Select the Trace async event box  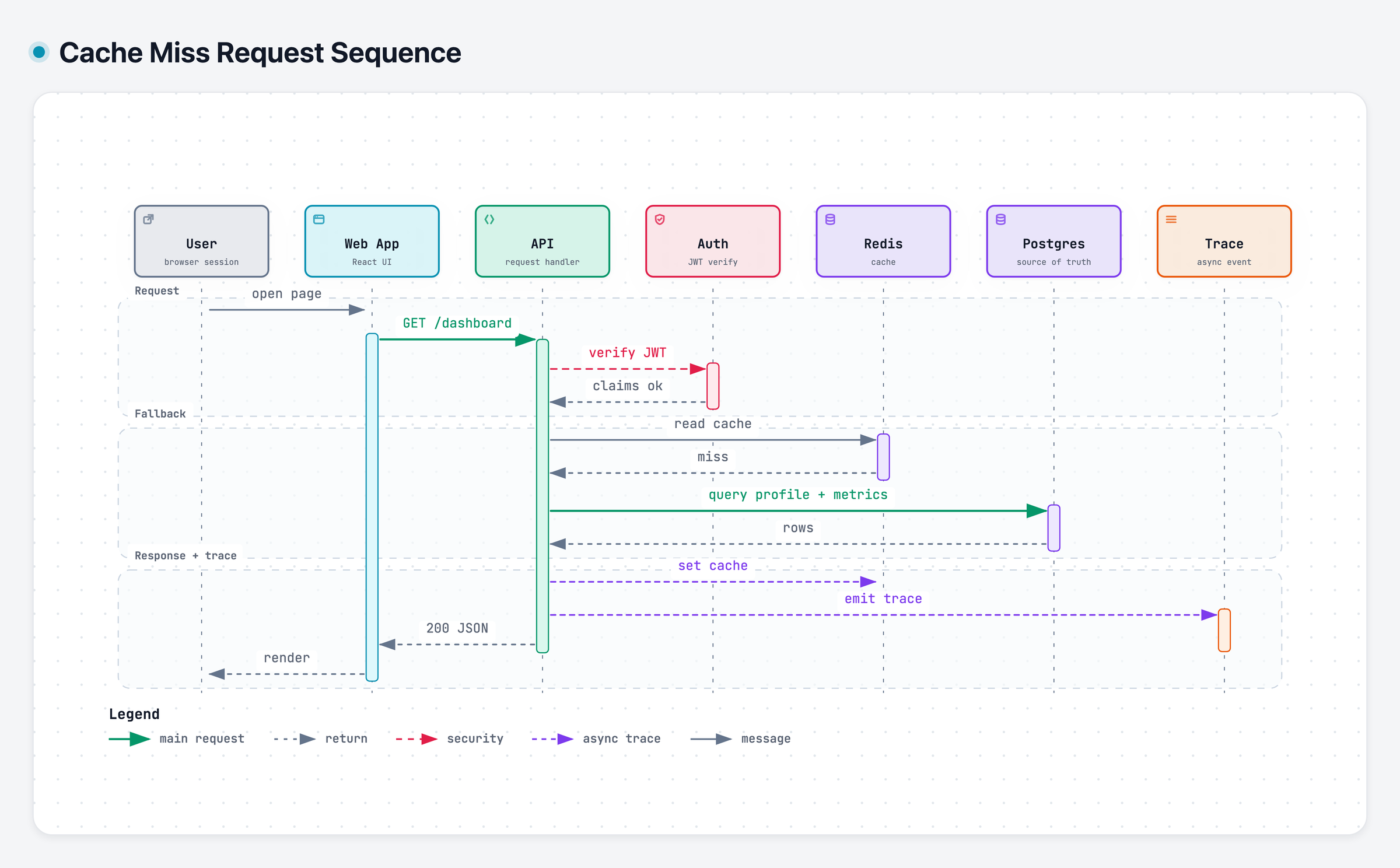tap(1224, 241)
